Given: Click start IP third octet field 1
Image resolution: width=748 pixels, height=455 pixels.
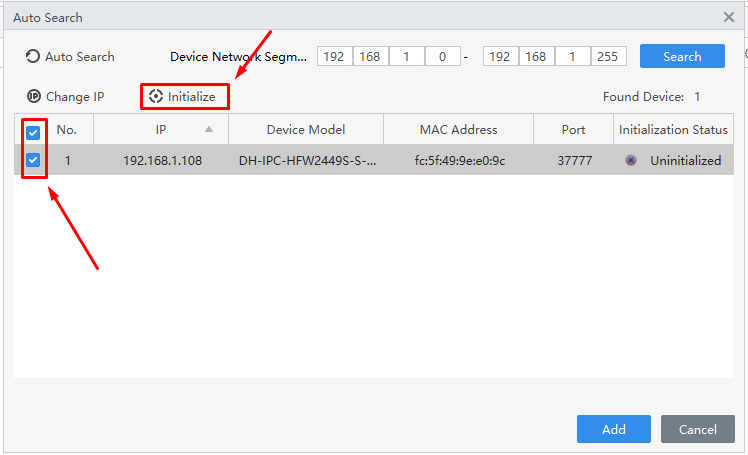Looking at the screenshot, I should click(x=406, y=56).
